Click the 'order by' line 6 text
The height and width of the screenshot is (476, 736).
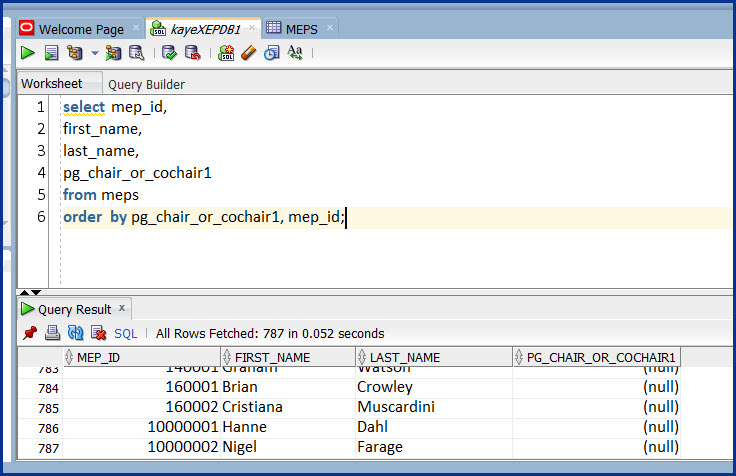204,217
